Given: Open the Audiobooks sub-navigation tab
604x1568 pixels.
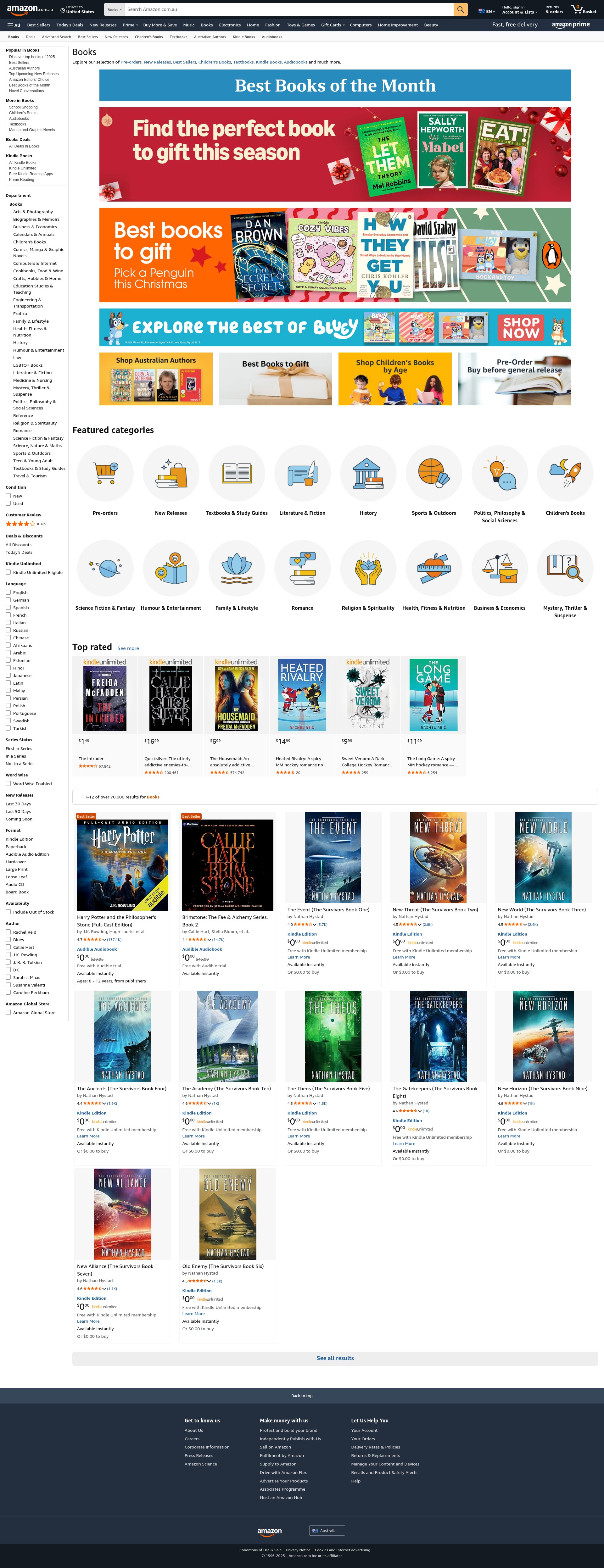Looking at the screenshot, I should click(271, 36).
